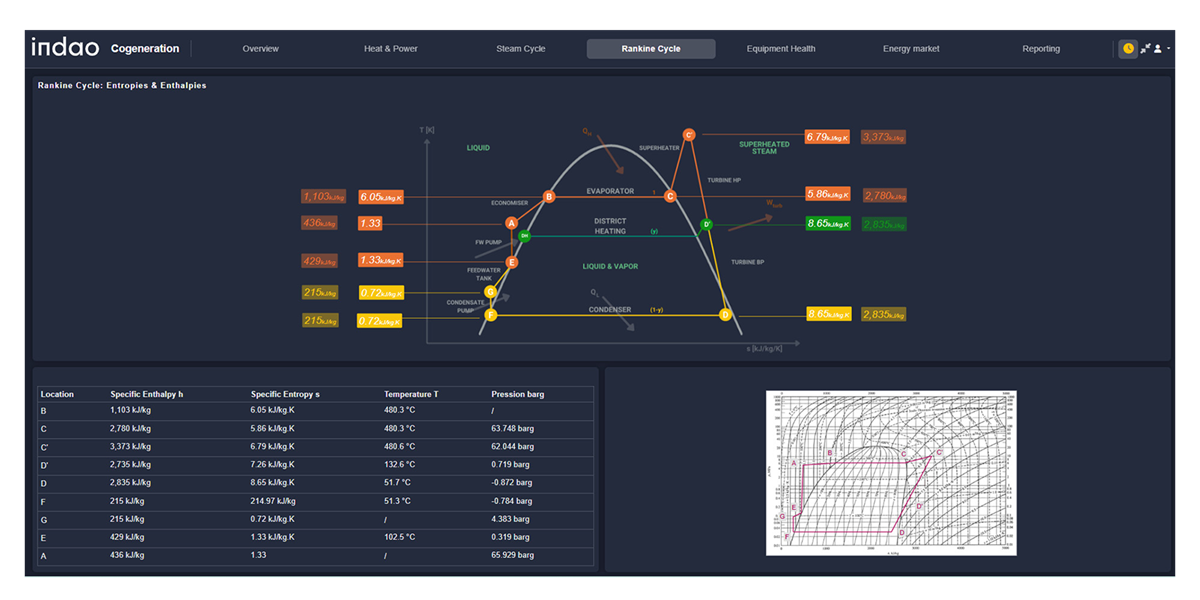Screen dimensions: 1200x600
Task: Open the Equipment Health tab
Action: click(781, 49)
